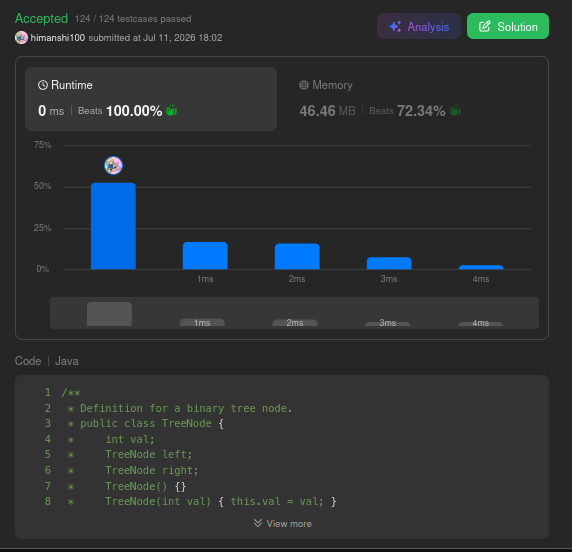
Task: Click the double chevron icon beside View more
Action: pos(258,523)
